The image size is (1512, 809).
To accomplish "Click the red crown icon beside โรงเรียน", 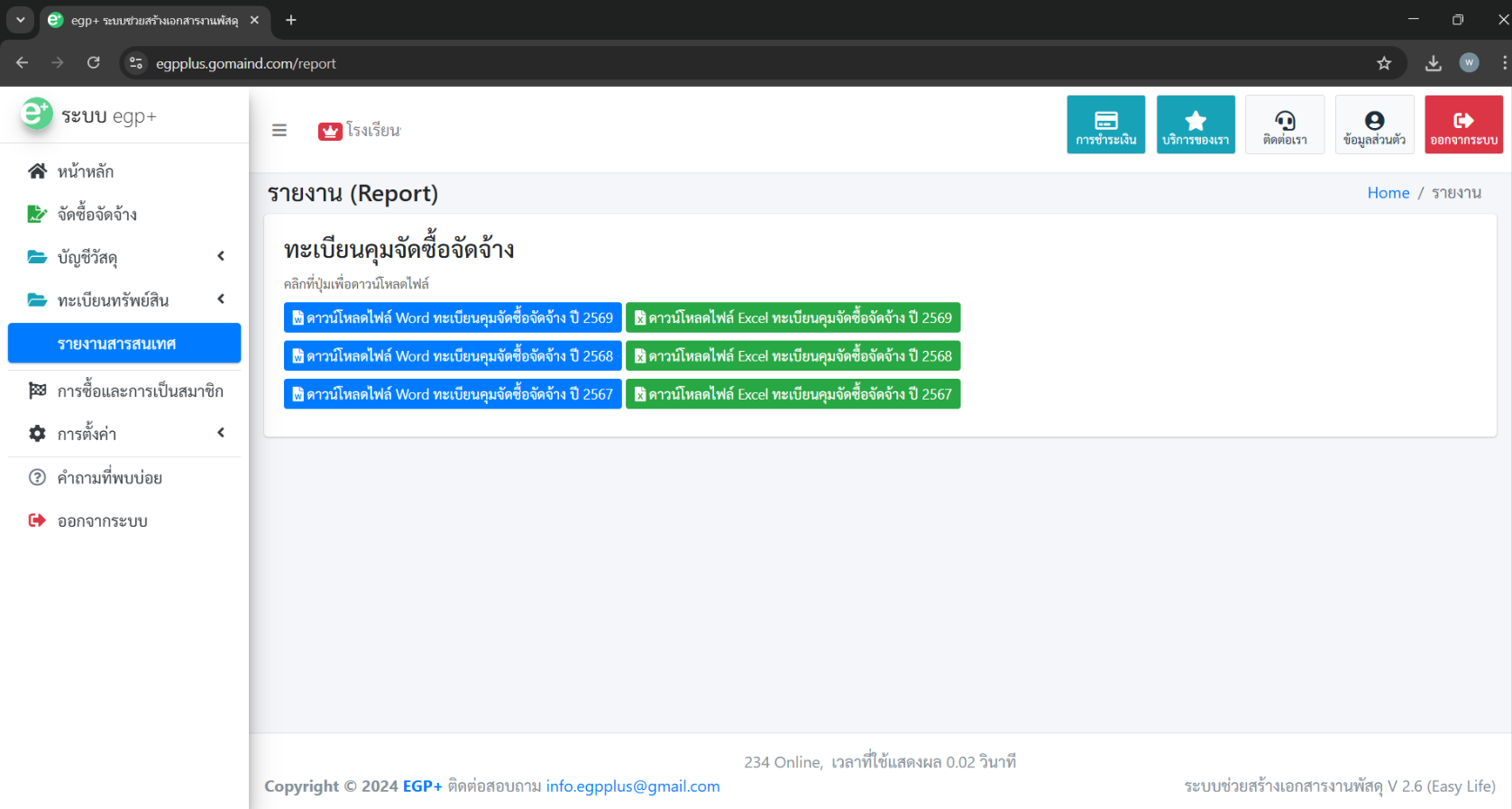I will pyautogui.click(x=330, y=131).
